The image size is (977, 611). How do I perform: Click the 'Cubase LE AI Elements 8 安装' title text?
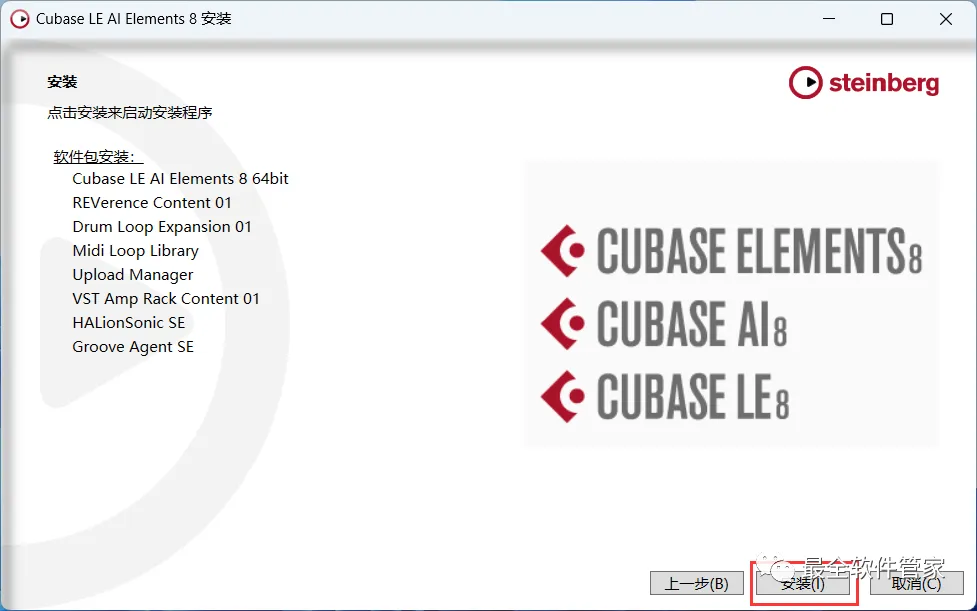point(133,19)
